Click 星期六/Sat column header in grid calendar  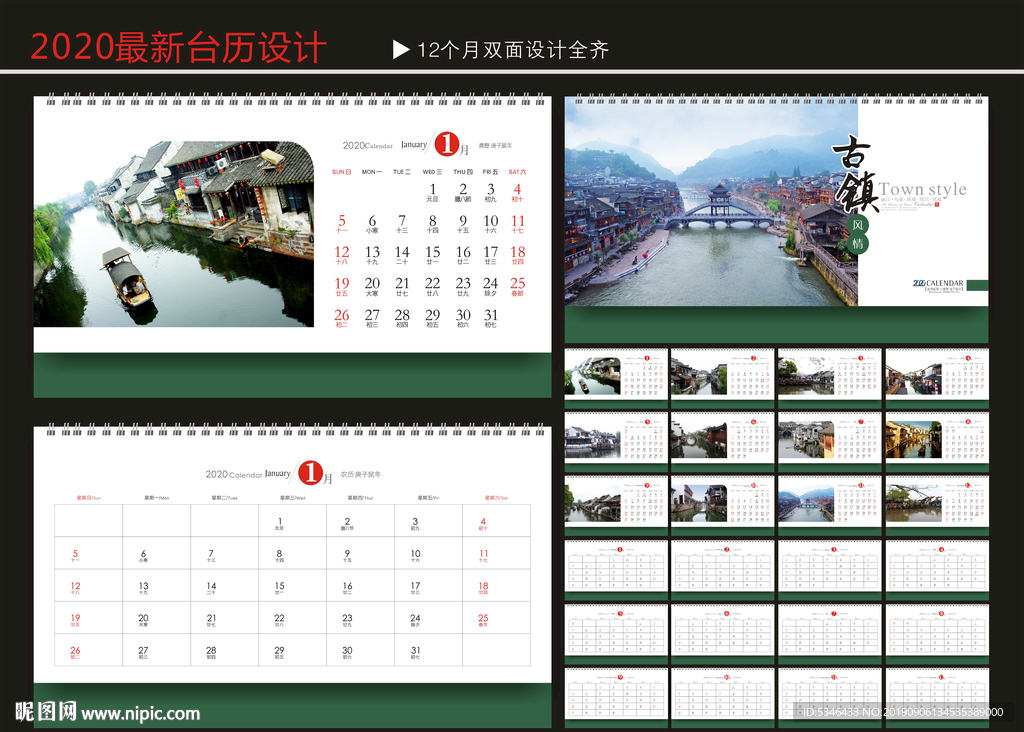[496, 497]
